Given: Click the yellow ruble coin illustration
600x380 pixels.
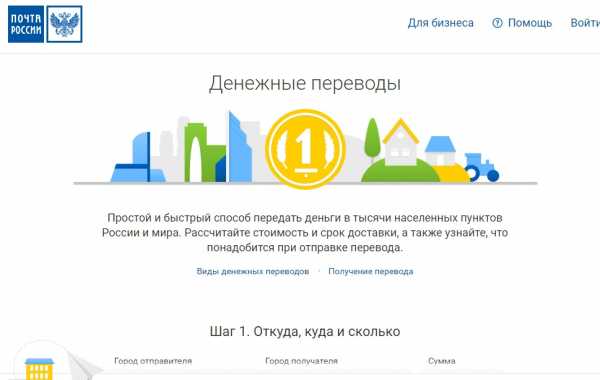Looking at the screenshot, I should tap(305, 148).
